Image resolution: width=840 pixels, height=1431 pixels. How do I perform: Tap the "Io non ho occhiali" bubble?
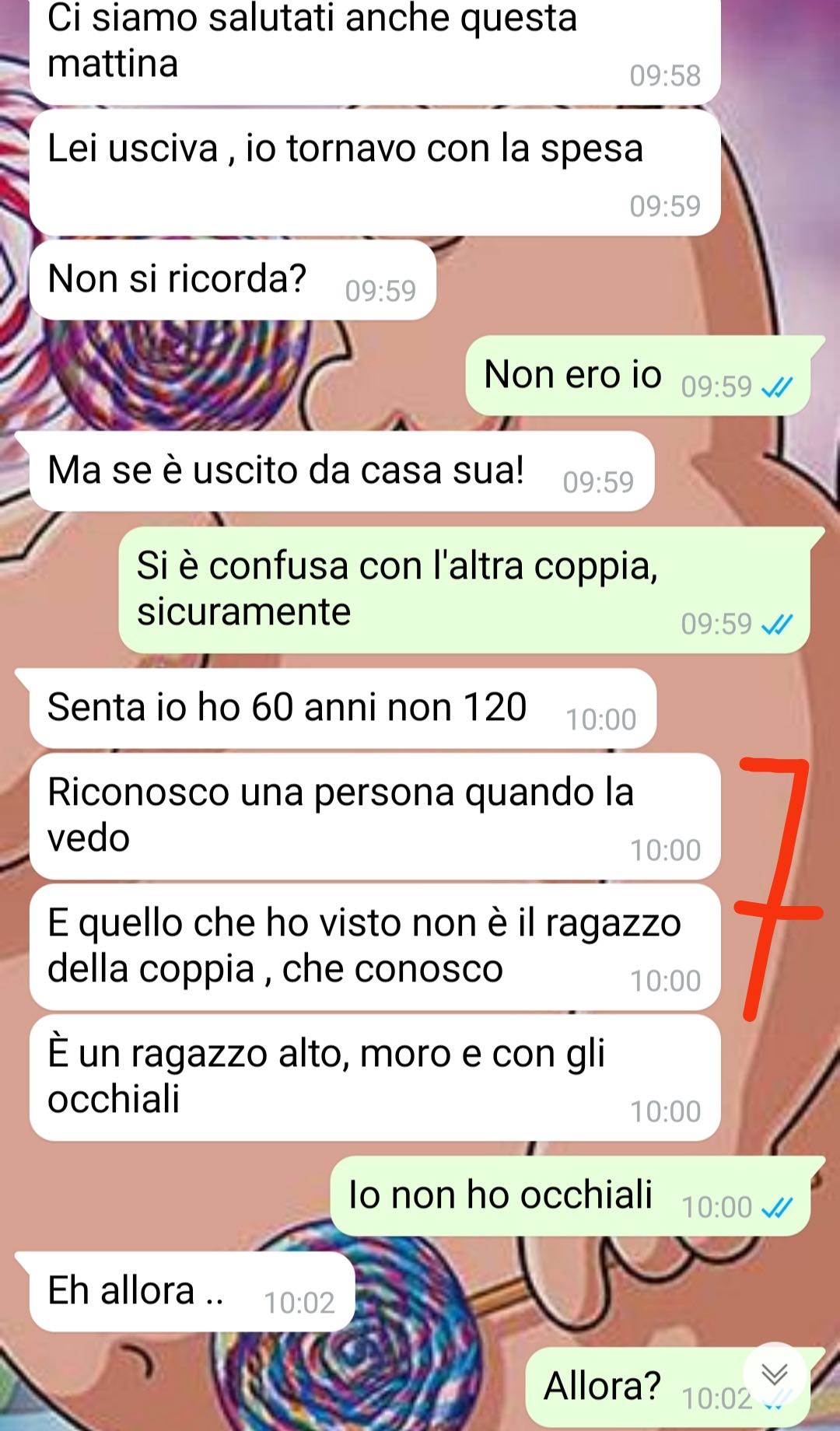tap(571, 1196)
